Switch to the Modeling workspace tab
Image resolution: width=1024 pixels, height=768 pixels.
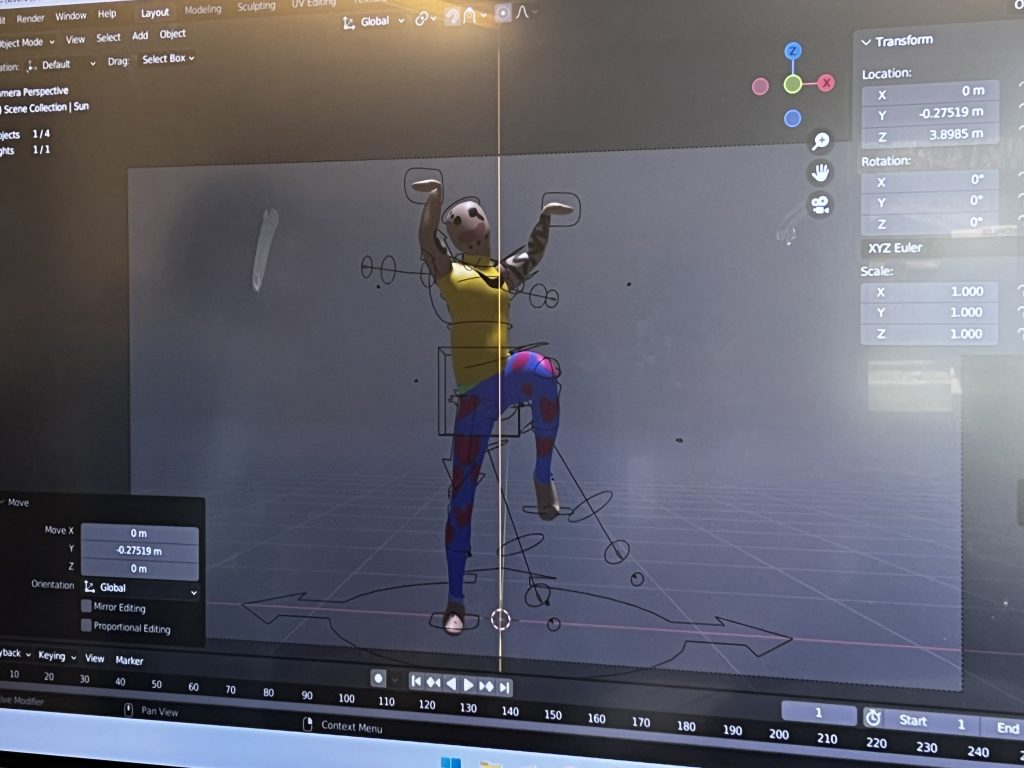coord(203,9)
